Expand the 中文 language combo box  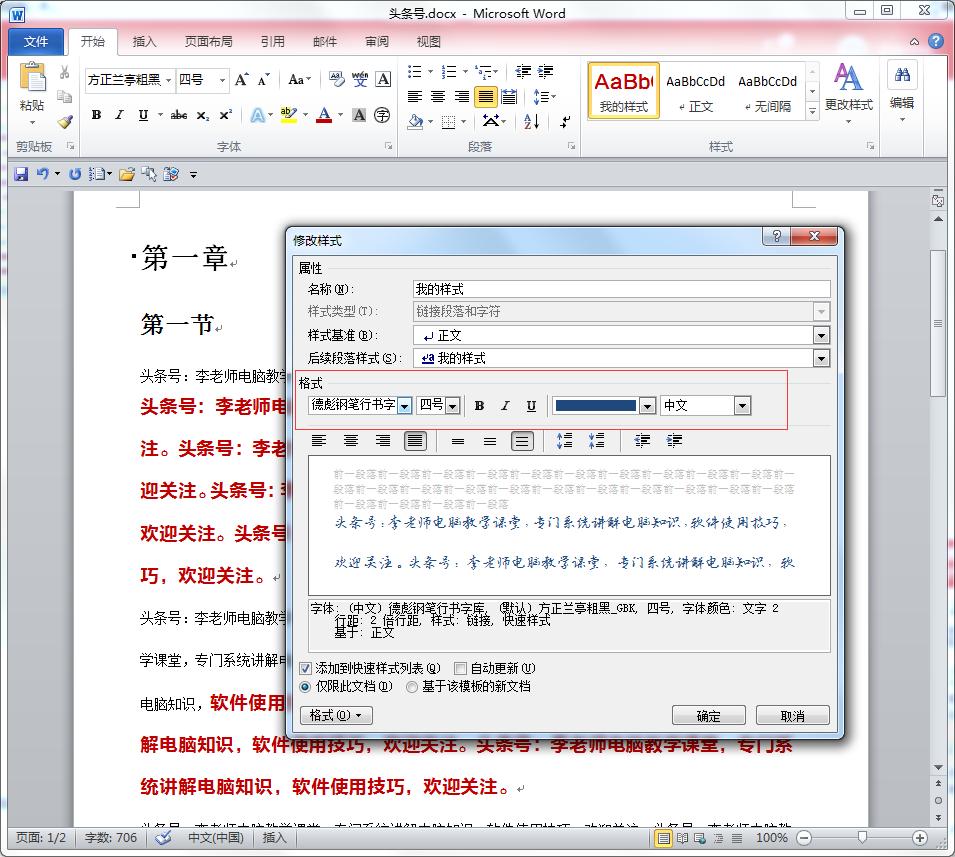click(x=741, y=405)
